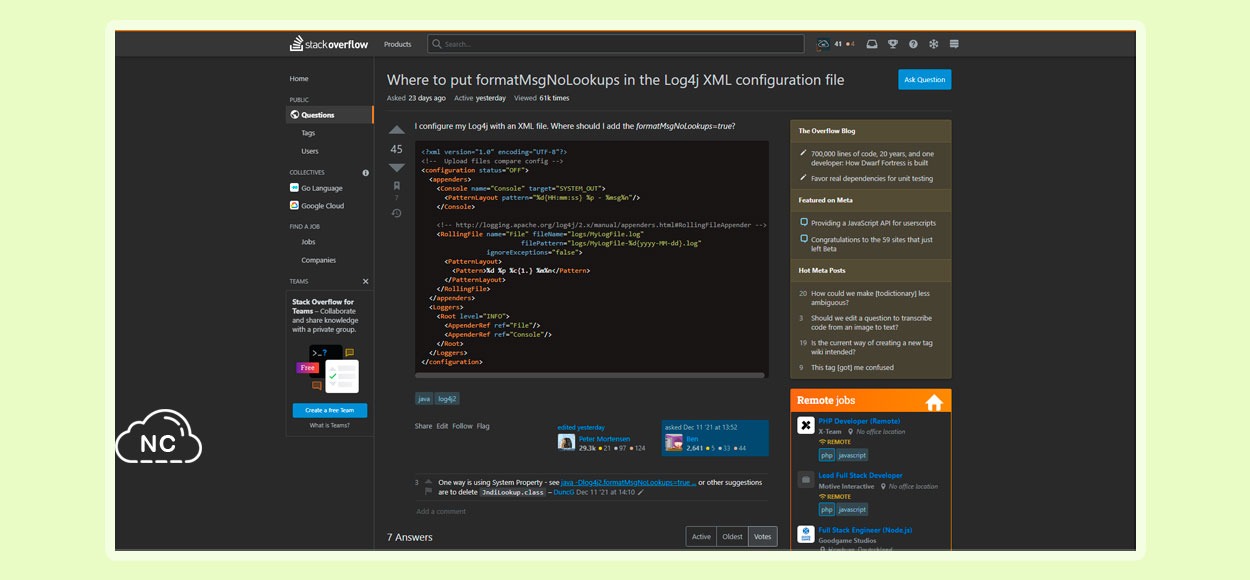The height and width of the screenshot is (580, 1250).
Task: Open Ben's user profile link
Action: pos(692,439)
